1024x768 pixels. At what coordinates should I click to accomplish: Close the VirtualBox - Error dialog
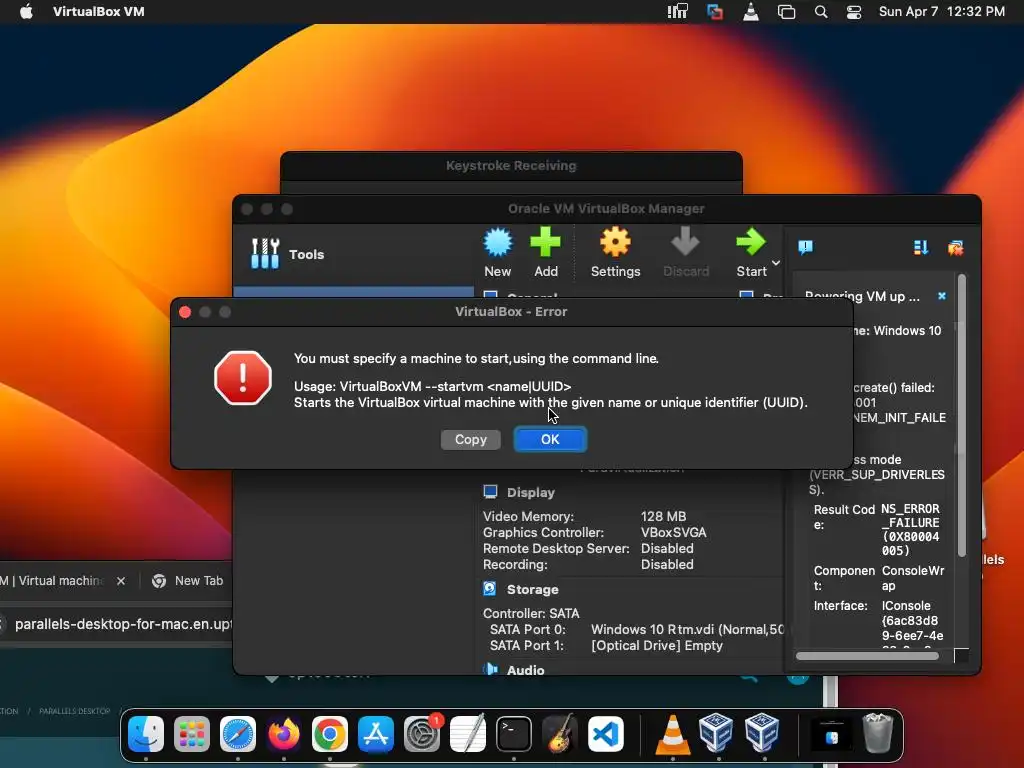[185, 312]
